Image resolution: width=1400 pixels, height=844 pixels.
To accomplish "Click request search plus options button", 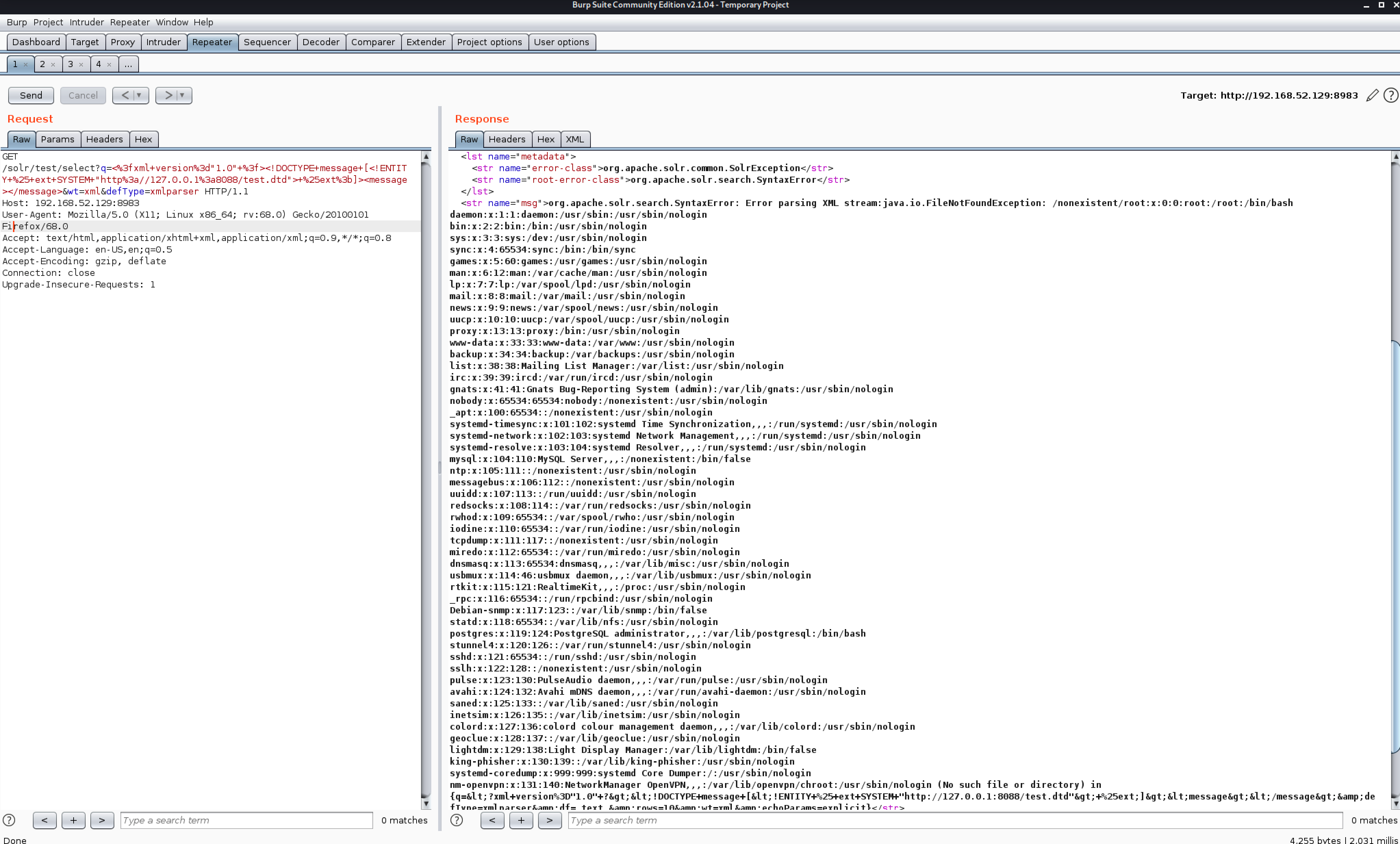I will coord(73,820).
